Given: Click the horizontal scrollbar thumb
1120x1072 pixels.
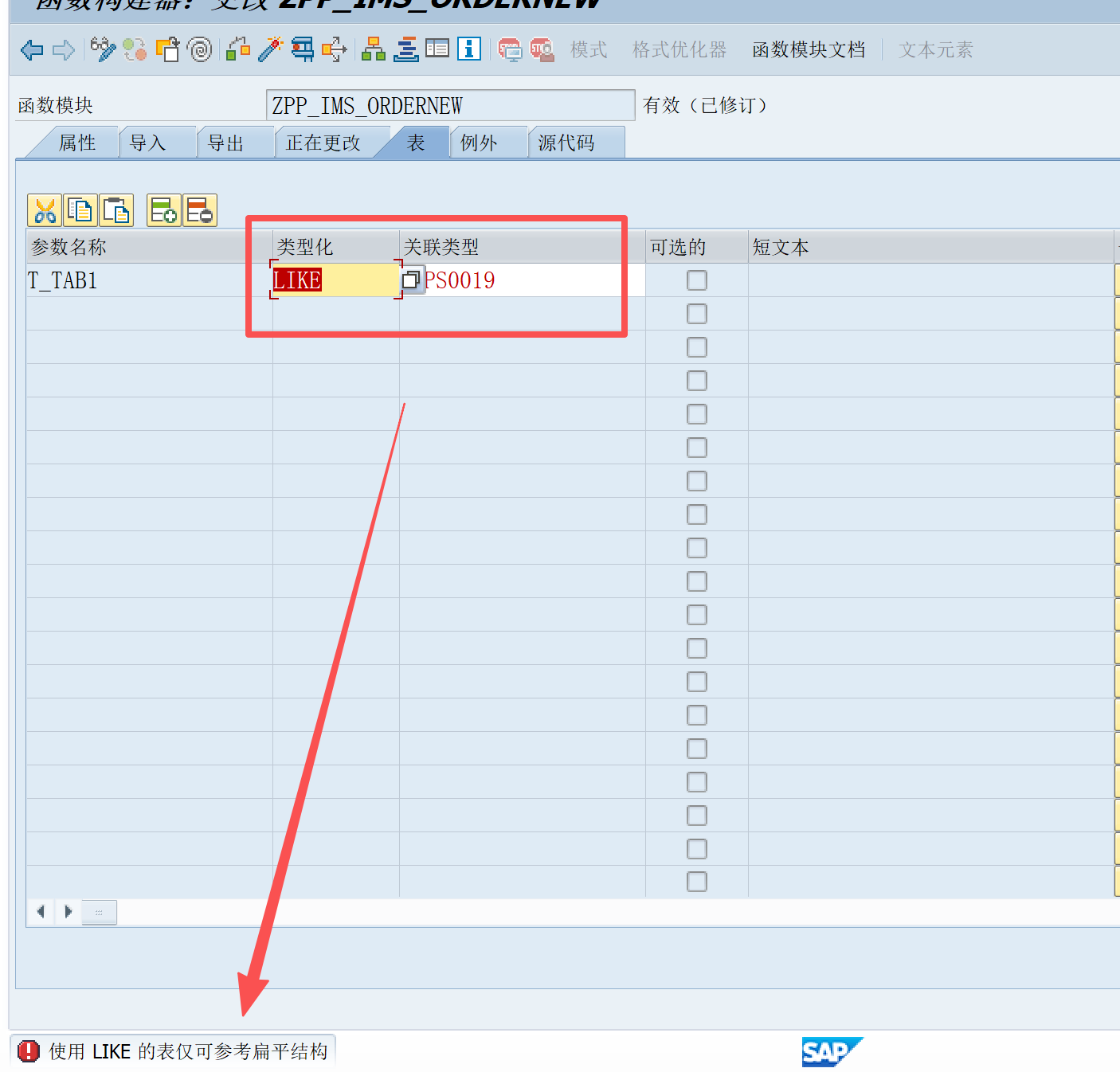Looking at the screenshot, I should click(x=99, y=912).
